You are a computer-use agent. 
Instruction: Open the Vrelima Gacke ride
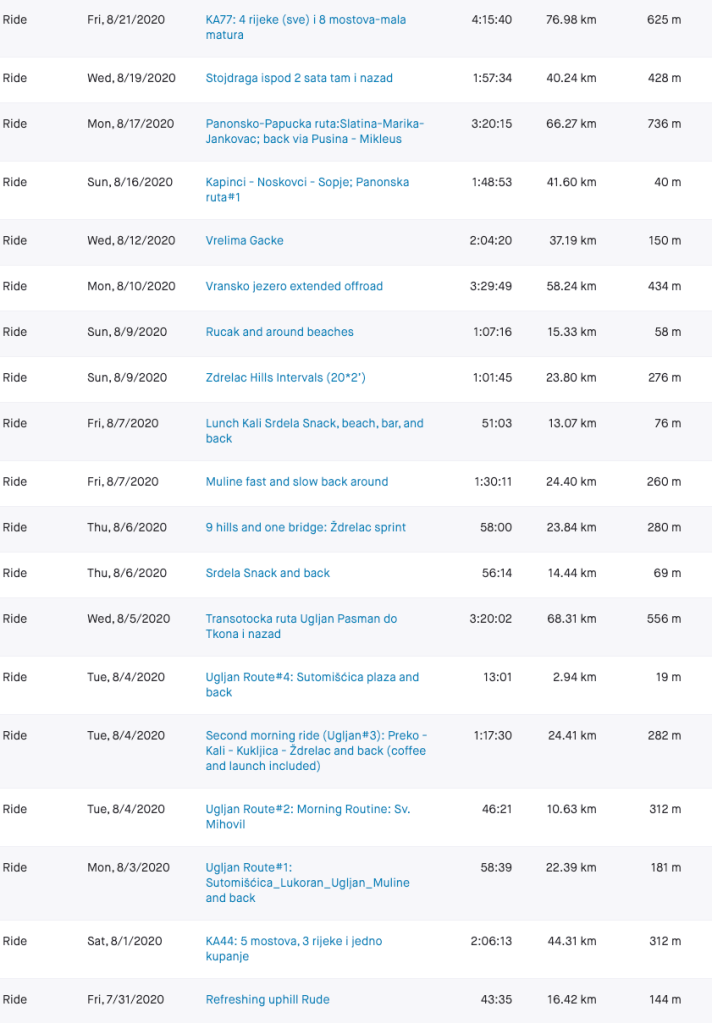tap(245, 240)
